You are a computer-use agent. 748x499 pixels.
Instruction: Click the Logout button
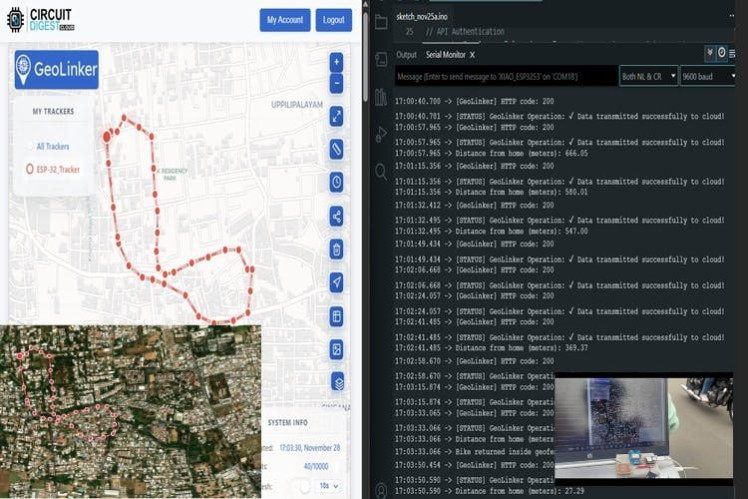tap(334, 20)
